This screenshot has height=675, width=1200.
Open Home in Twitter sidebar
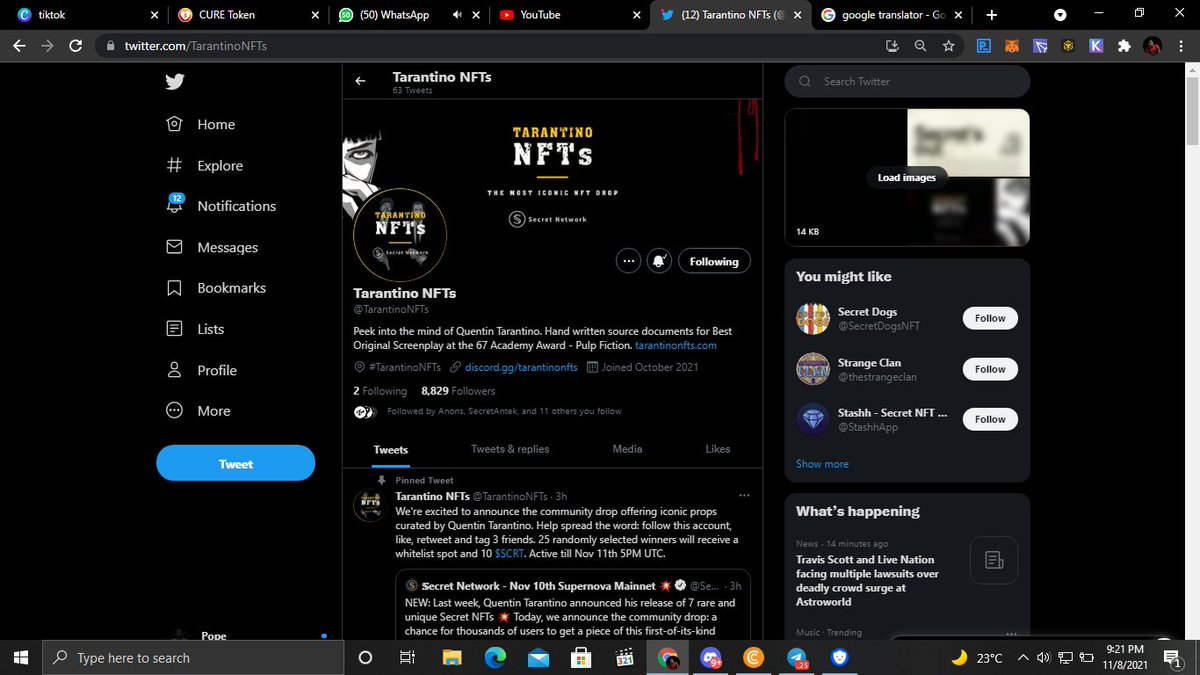(201, 124)
